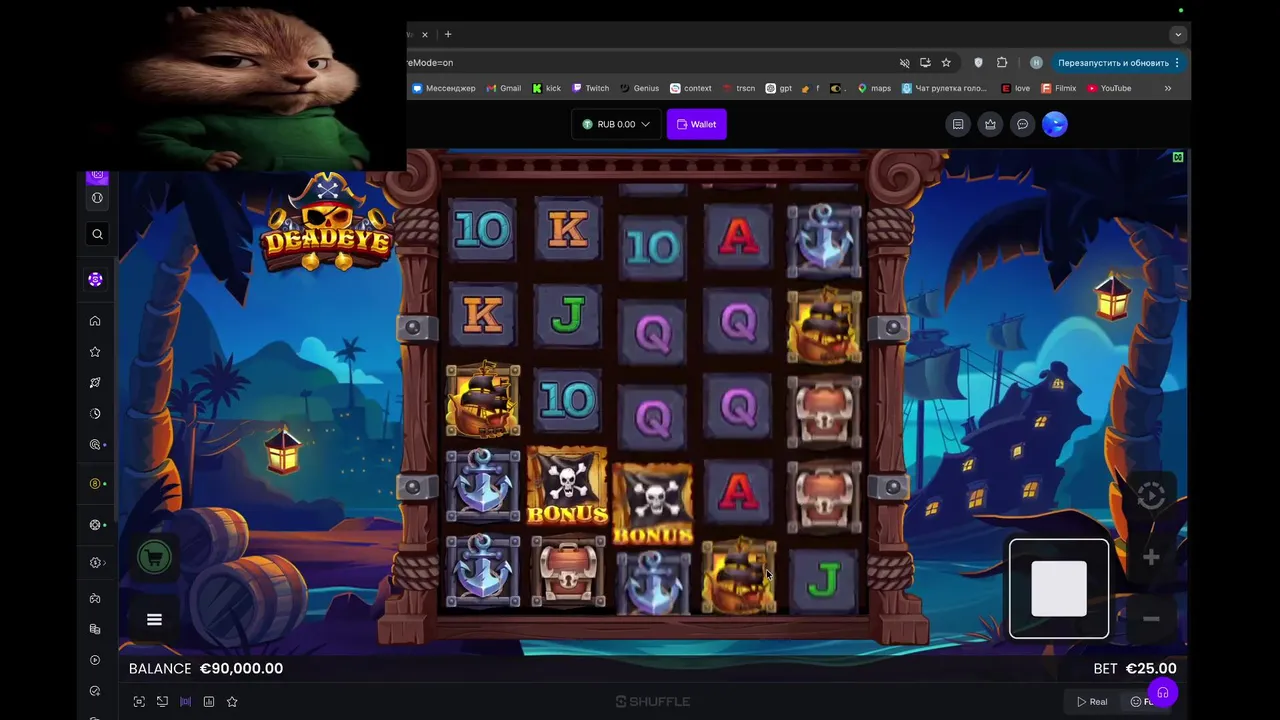This screenshot has height=720, width=1280.
Task: Open the purple bars icon under game
Action: [185, 702]
